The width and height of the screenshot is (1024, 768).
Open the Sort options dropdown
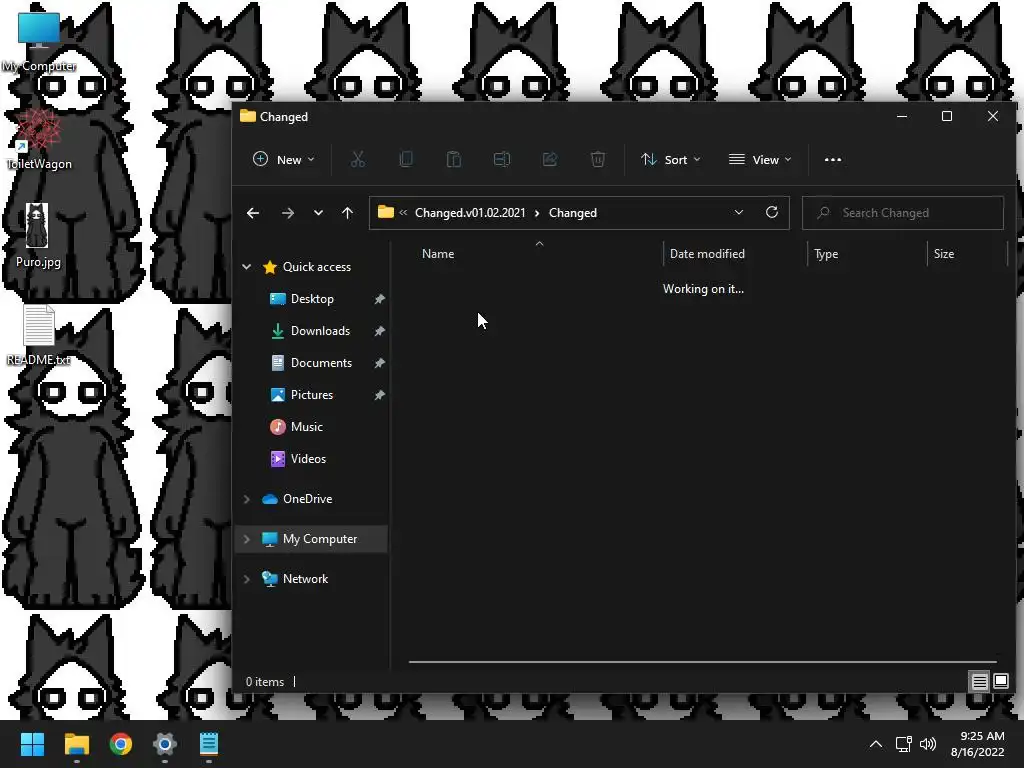coord(671,159)
